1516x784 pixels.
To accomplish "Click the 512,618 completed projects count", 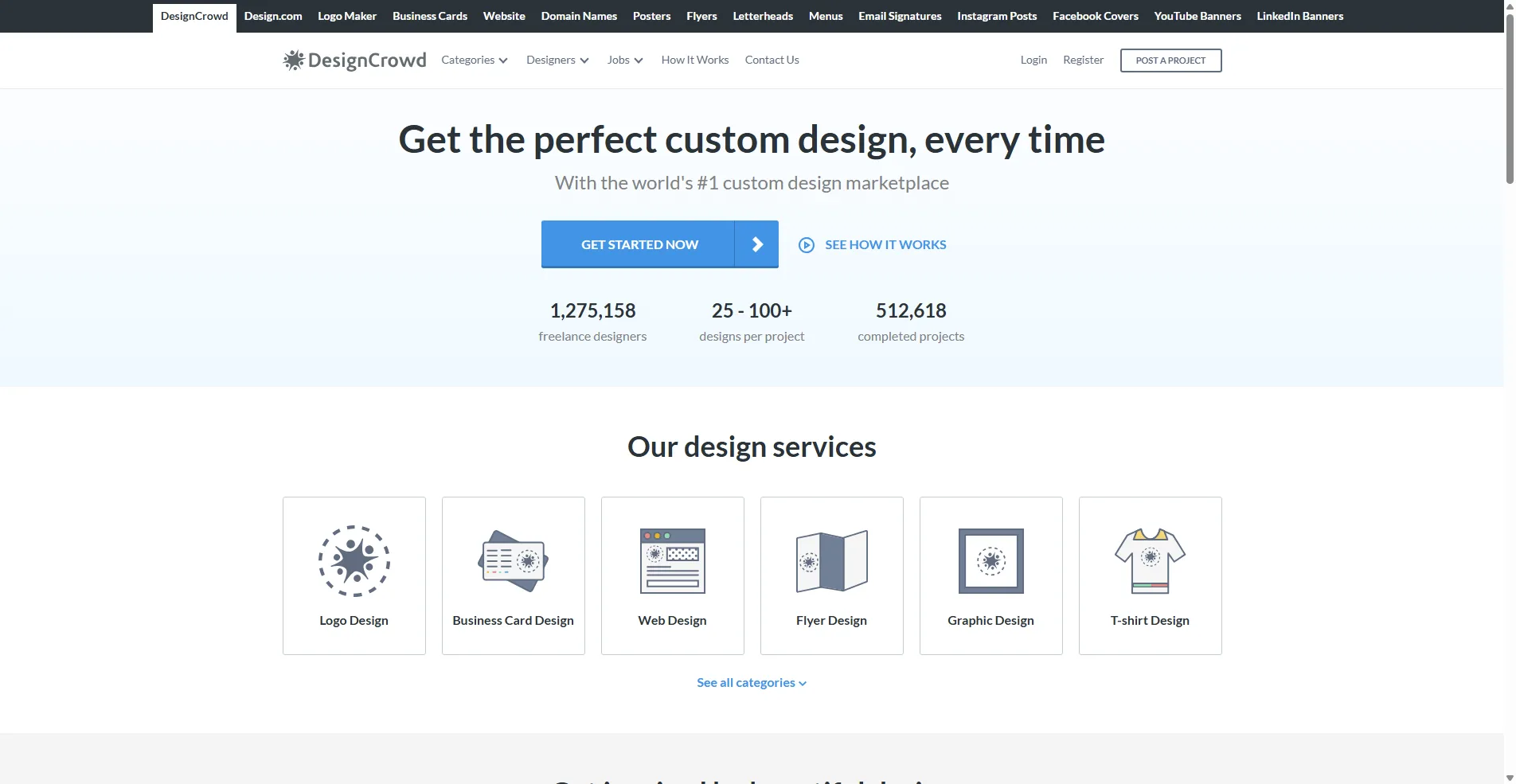I will pos(912,310).
